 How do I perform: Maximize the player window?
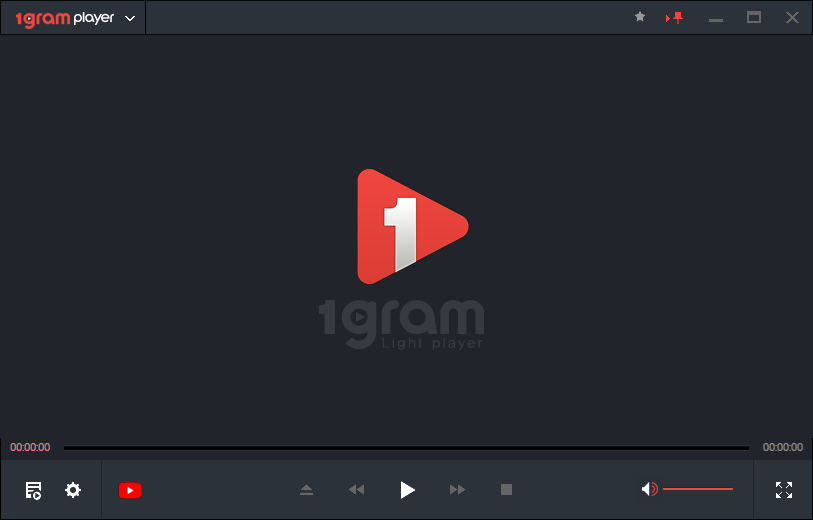click(x=754, y=18)
